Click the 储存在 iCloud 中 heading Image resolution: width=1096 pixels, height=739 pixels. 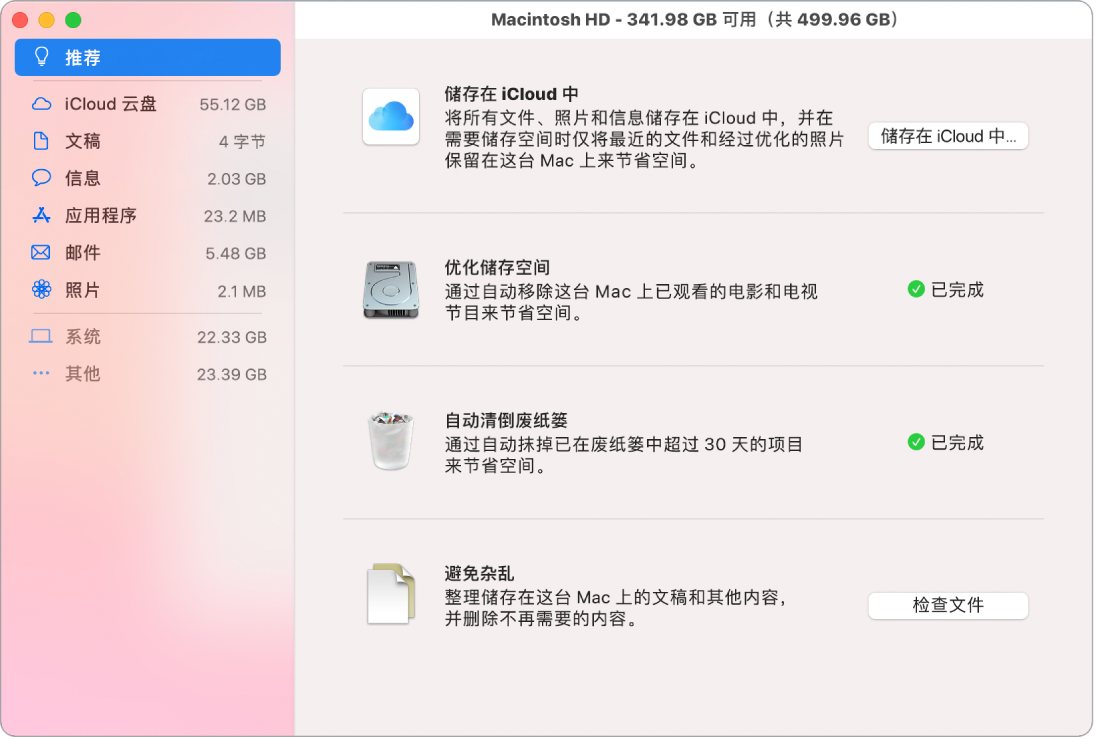click(x=511, y=94)
